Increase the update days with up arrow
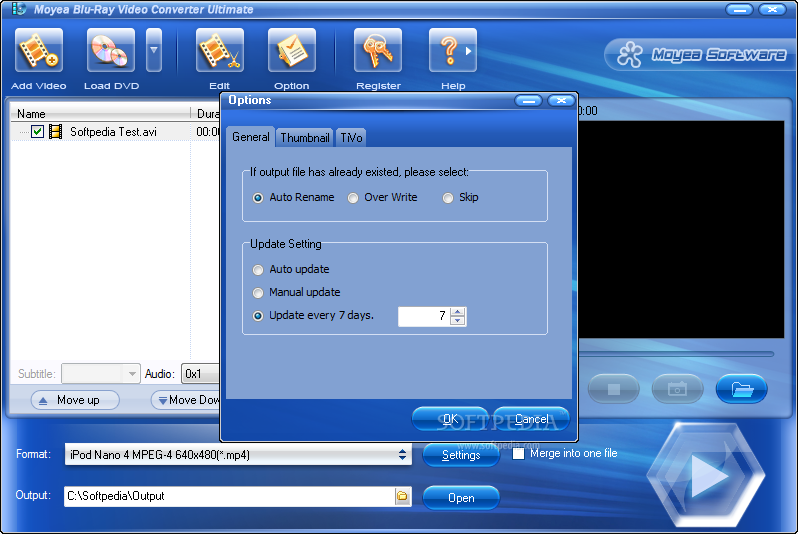The width and height of the screenshot is (798, 534). 458,312
